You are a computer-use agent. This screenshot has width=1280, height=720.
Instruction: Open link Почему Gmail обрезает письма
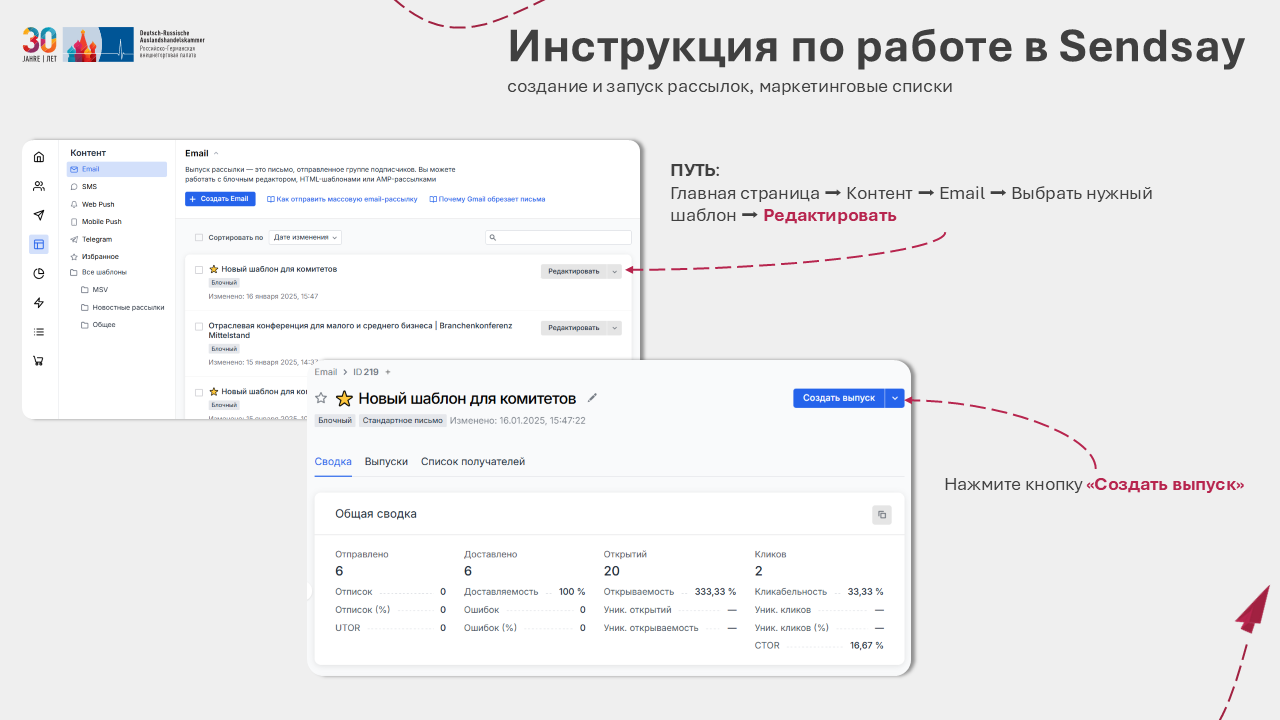pyautogui.click(x=492, y=199)
